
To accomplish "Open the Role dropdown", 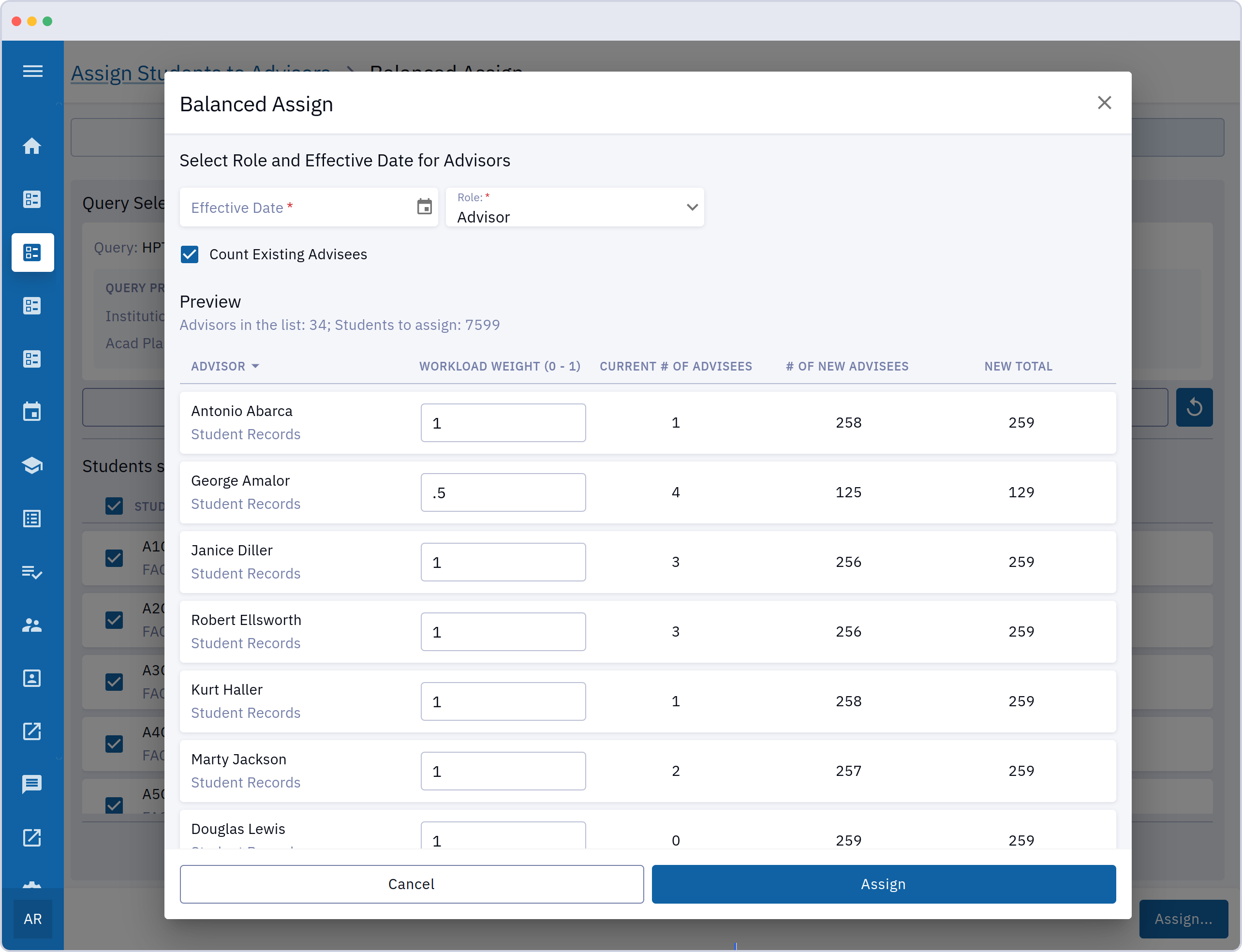I will (x=575, y=208).
